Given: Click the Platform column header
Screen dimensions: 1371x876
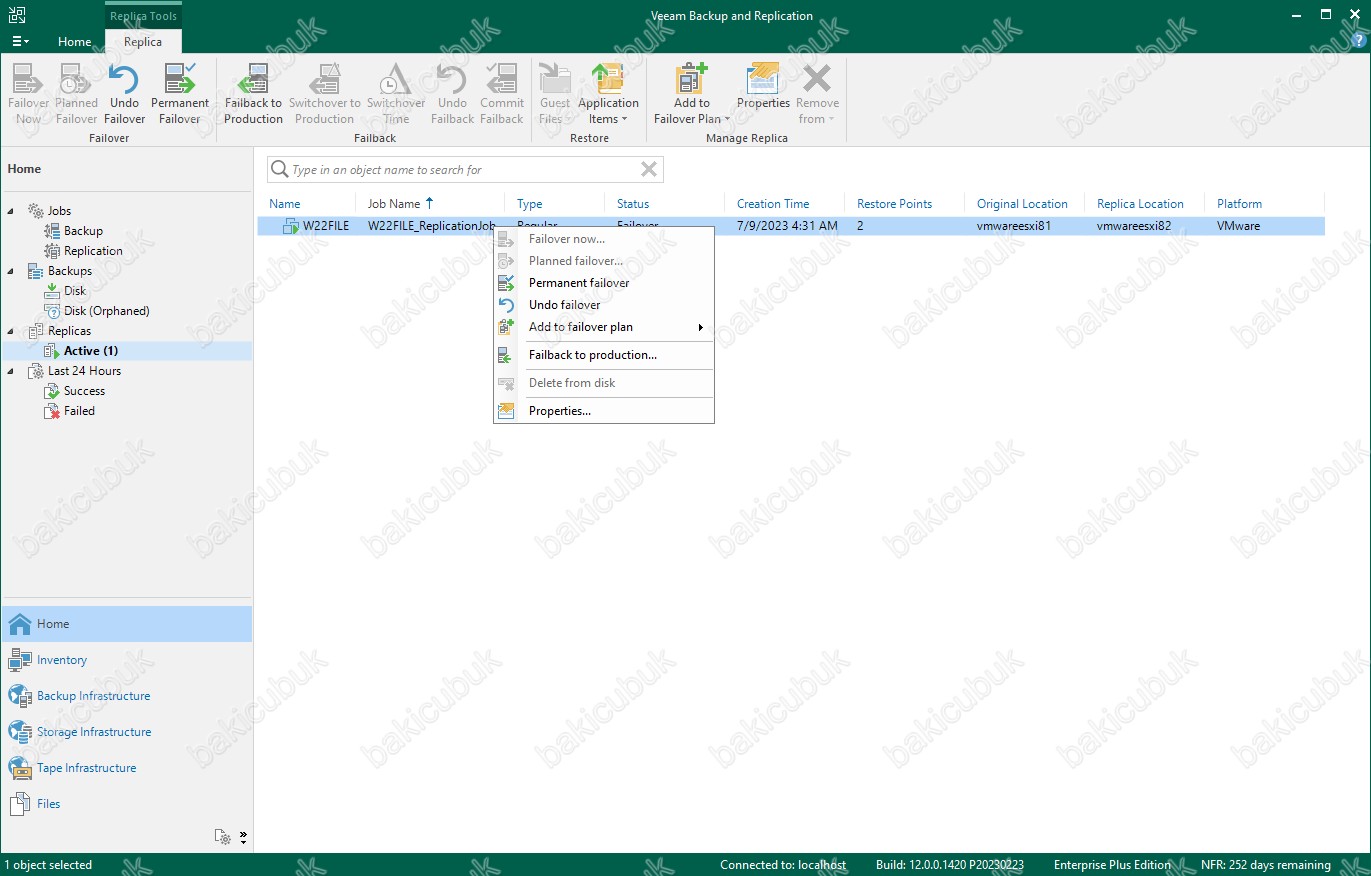Looking at the screenshot, I should 1239,204.
